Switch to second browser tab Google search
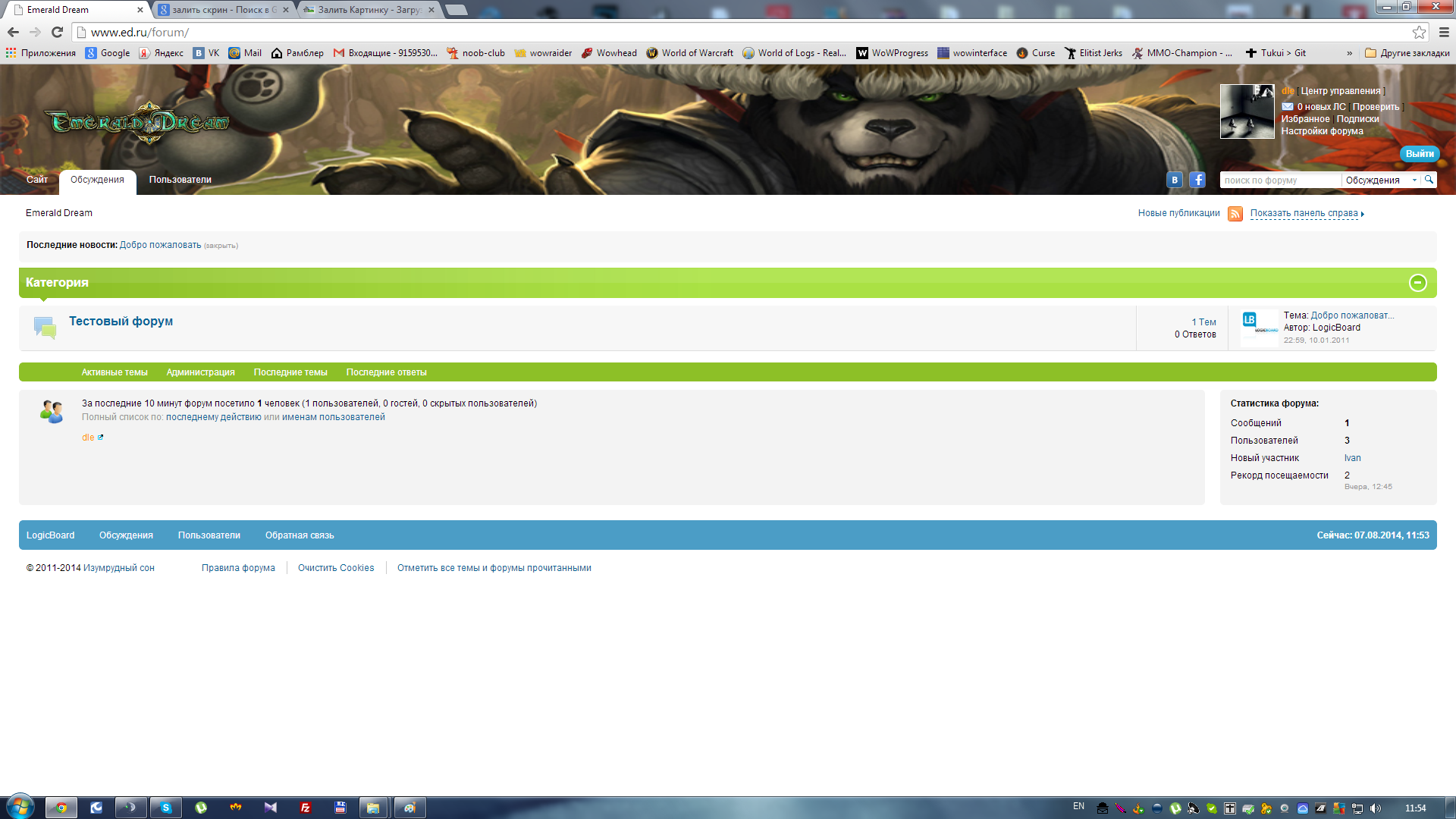The height and width of the screenshot is (819, 1456). 223,10
